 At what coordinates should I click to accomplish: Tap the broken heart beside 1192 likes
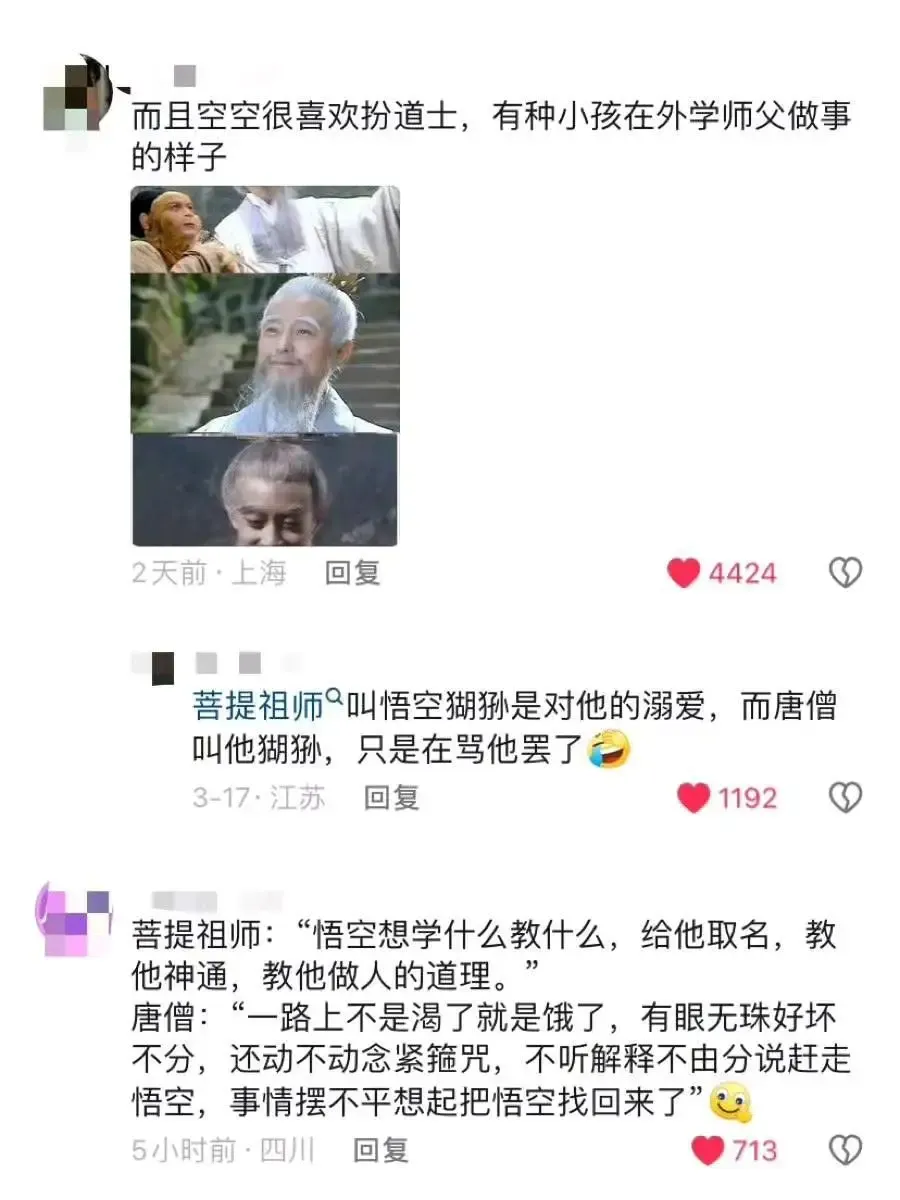[846, 797]
